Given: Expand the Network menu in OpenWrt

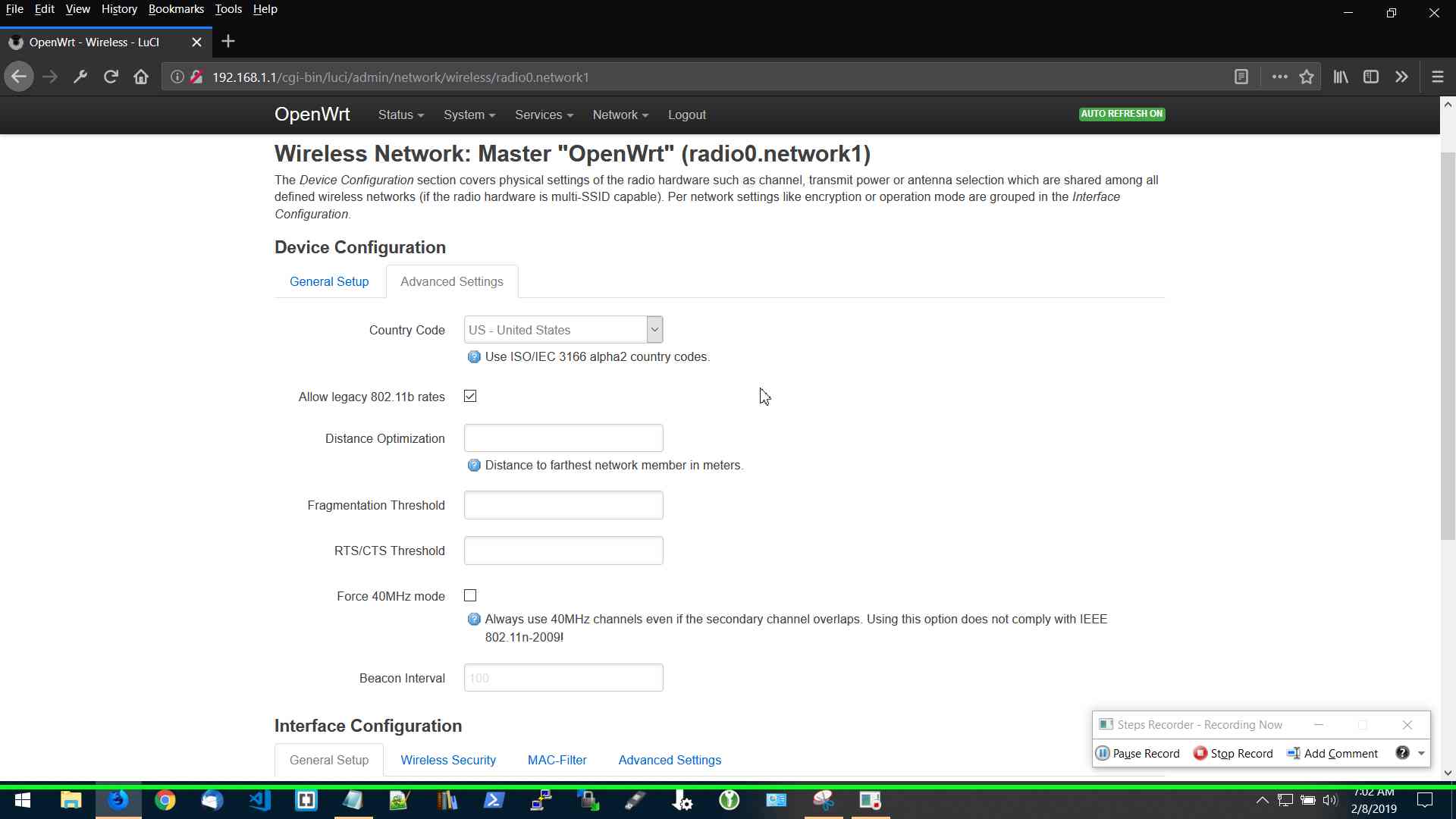Looking at the screenshot, I should (620, 115).
